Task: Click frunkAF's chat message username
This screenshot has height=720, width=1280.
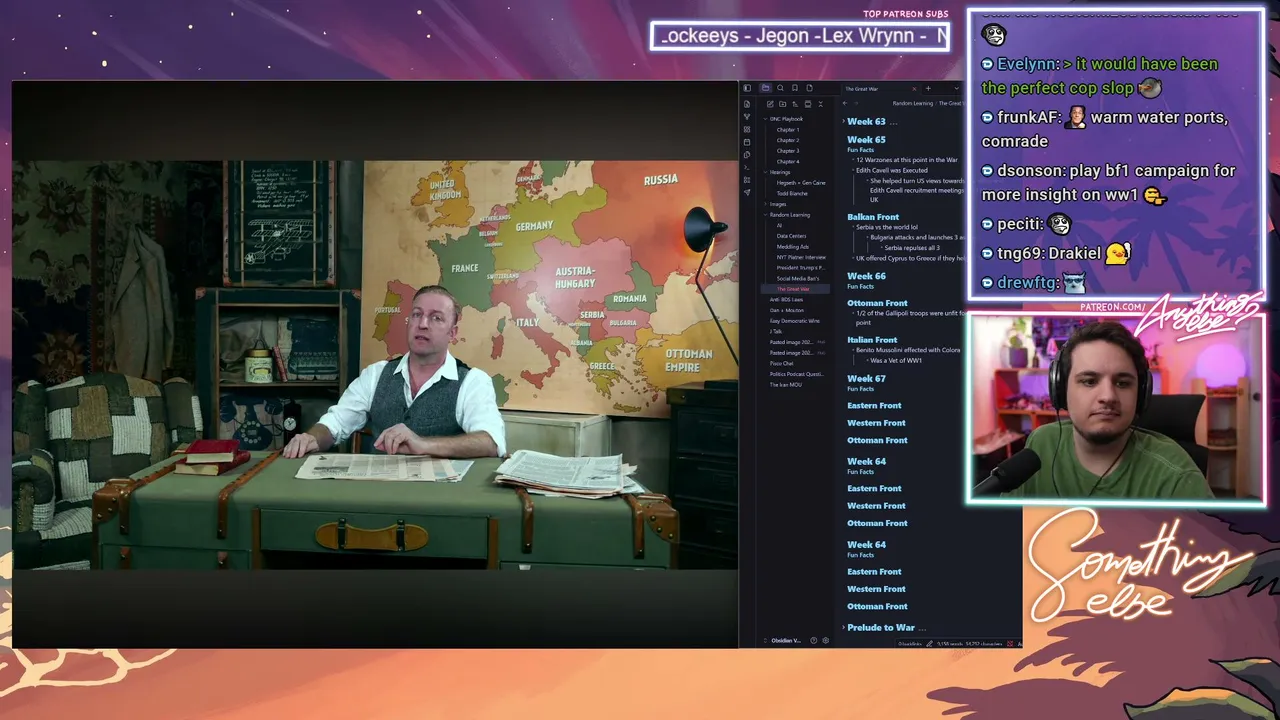Action: coord(1027,117)
